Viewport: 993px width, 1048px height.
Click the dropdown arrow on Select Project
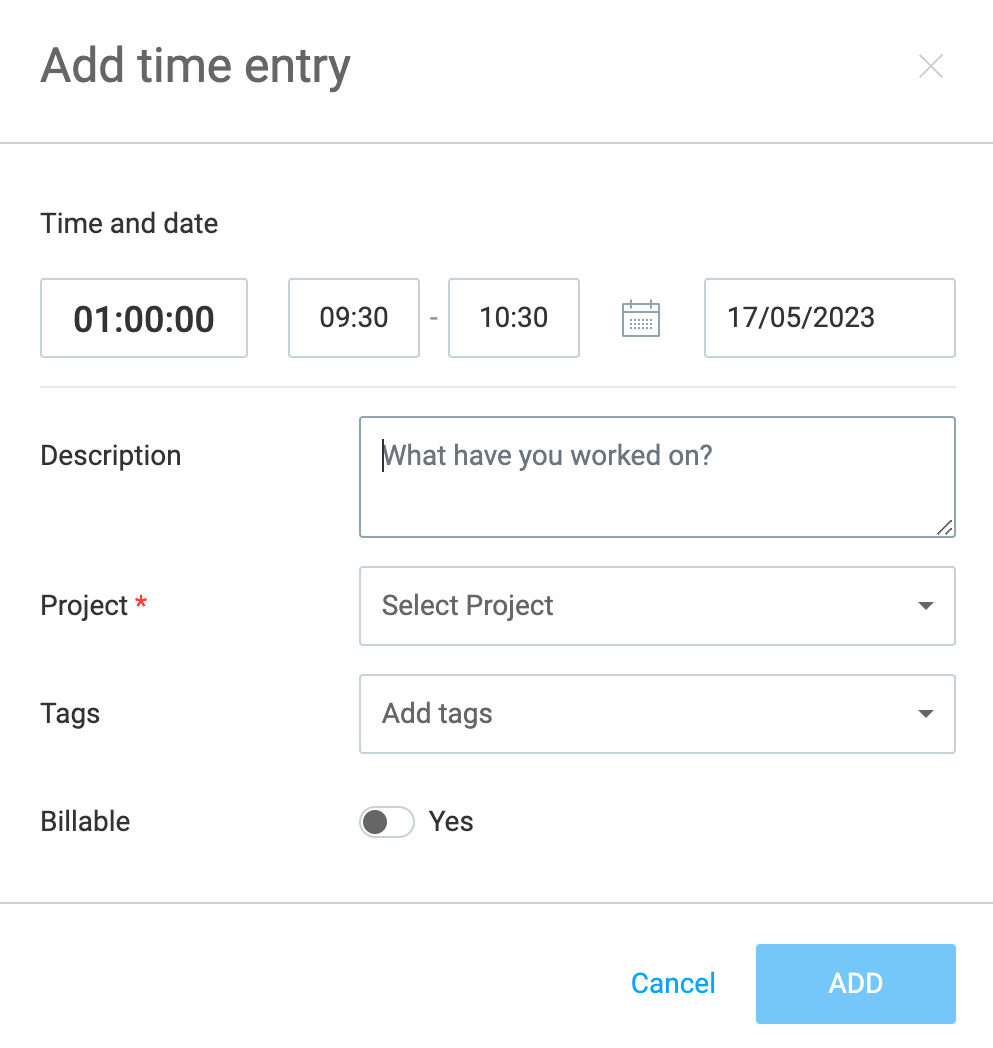tap(925, 606)
